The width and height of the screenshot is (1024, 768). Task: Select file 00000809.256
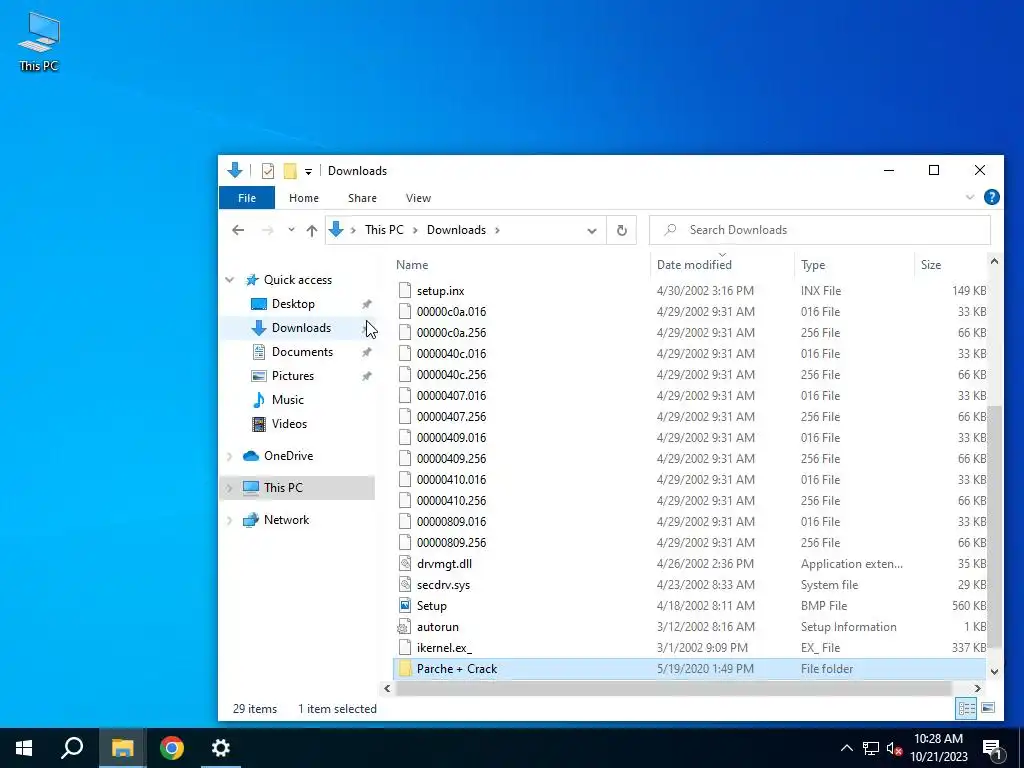tap(691, 543)
